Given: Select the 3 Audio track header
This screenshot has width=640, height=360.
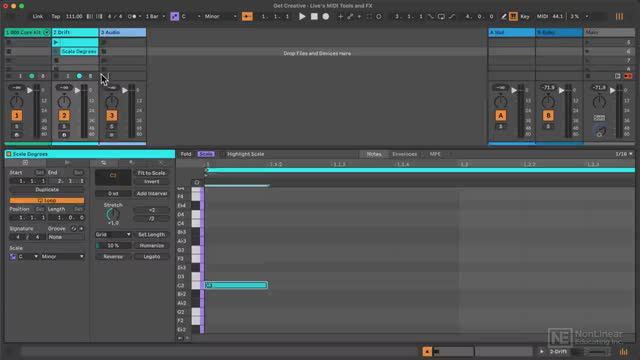Looking at the screenshot, I should (122, 32).
